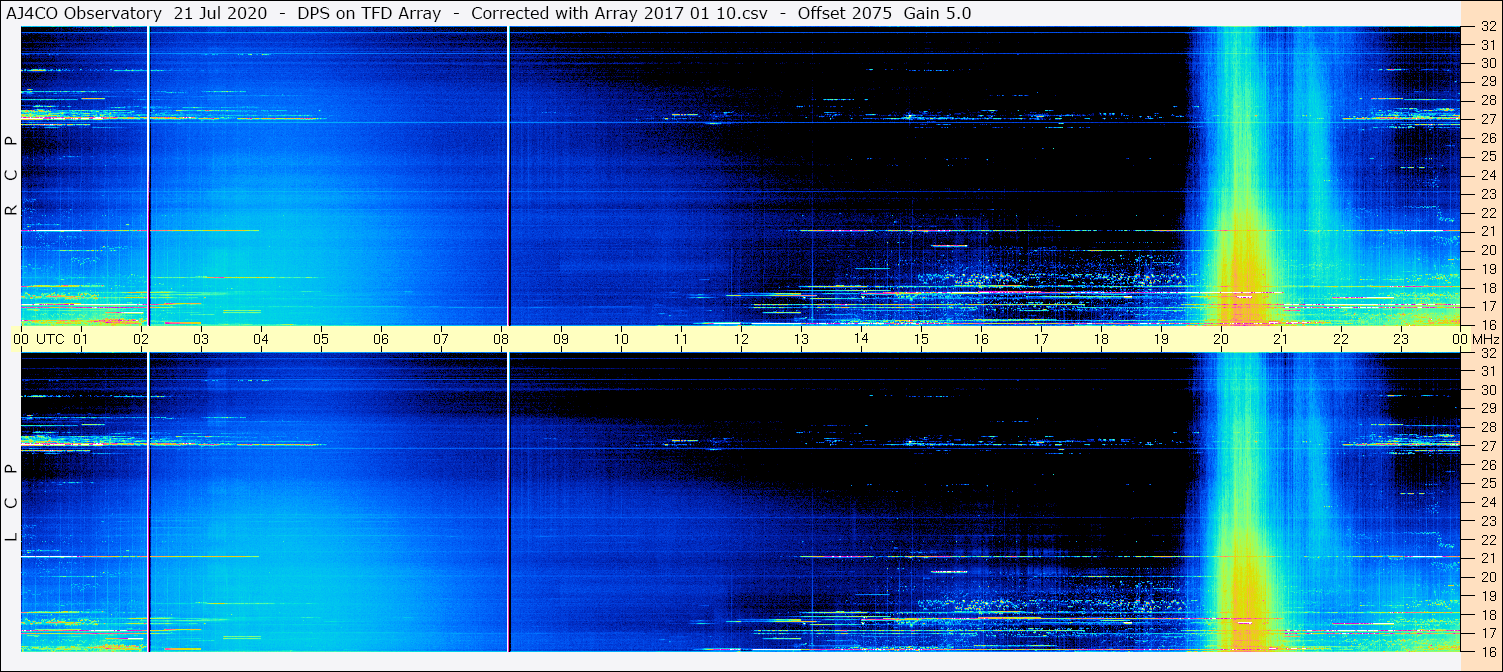1503x672 pixels.
Task: Click the 27 MHz label of the RCP panel
Action: pyautogui.click(x=1487, y=119)
